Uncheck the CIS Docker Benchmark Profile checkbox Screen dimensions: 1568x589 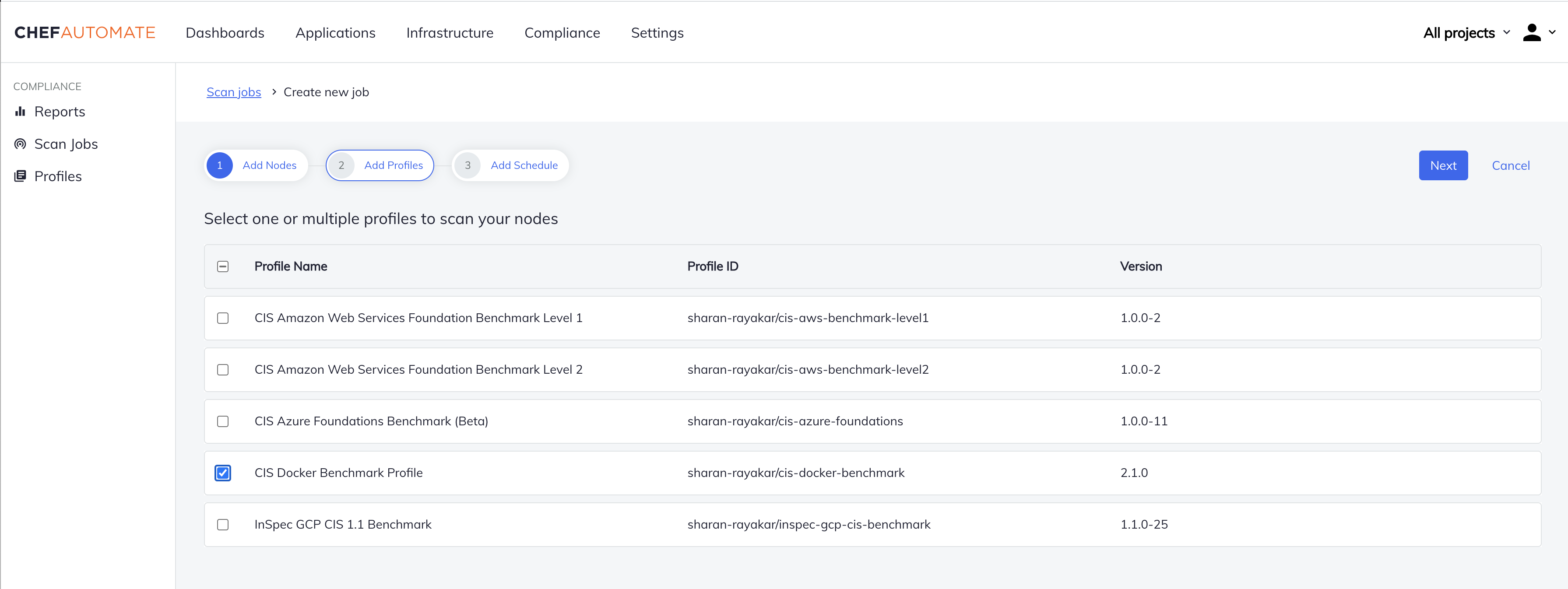[223, 473]
